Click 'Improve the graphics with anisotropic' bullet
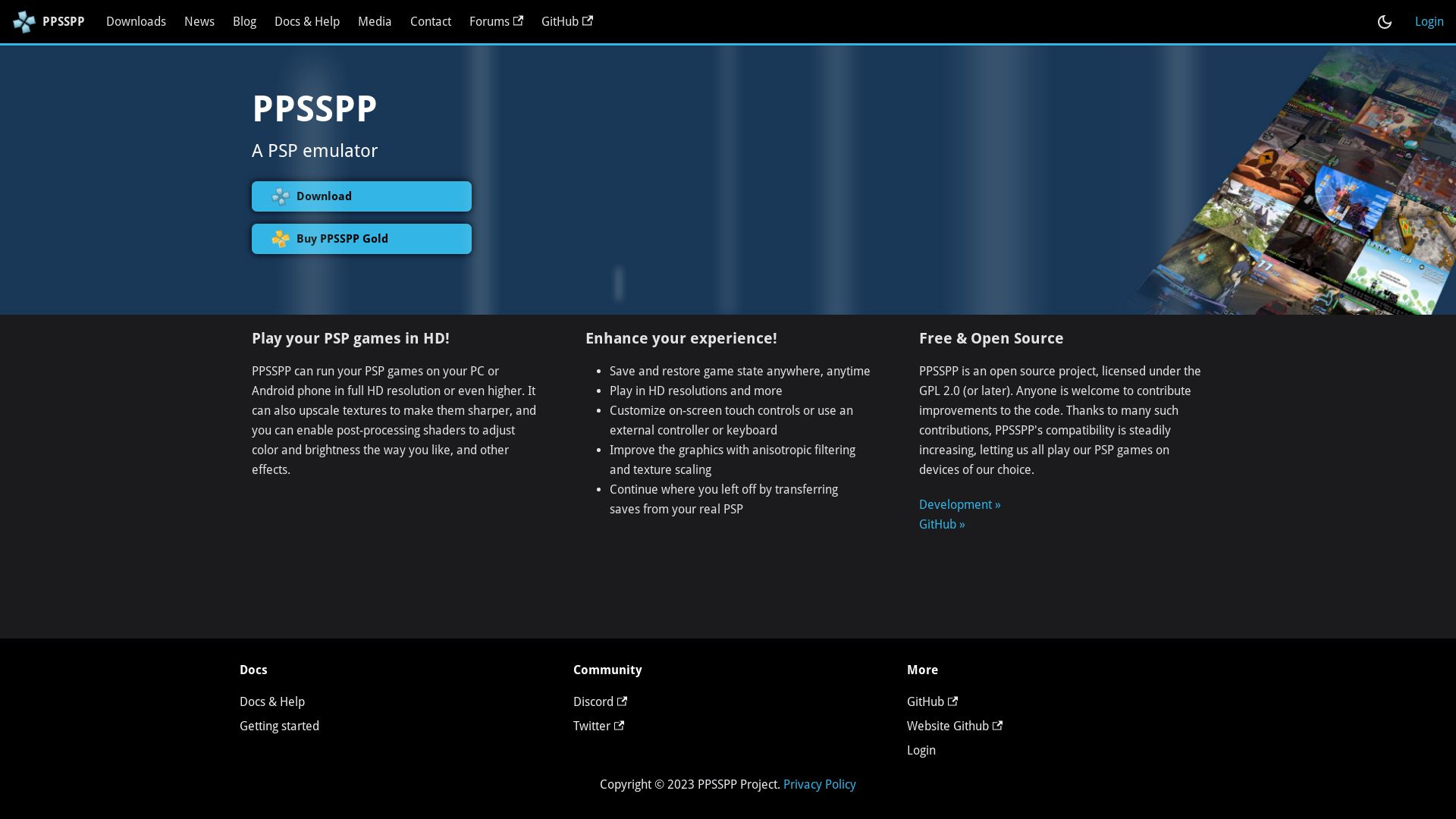1456x819 pixels. (x=733, y=460)
